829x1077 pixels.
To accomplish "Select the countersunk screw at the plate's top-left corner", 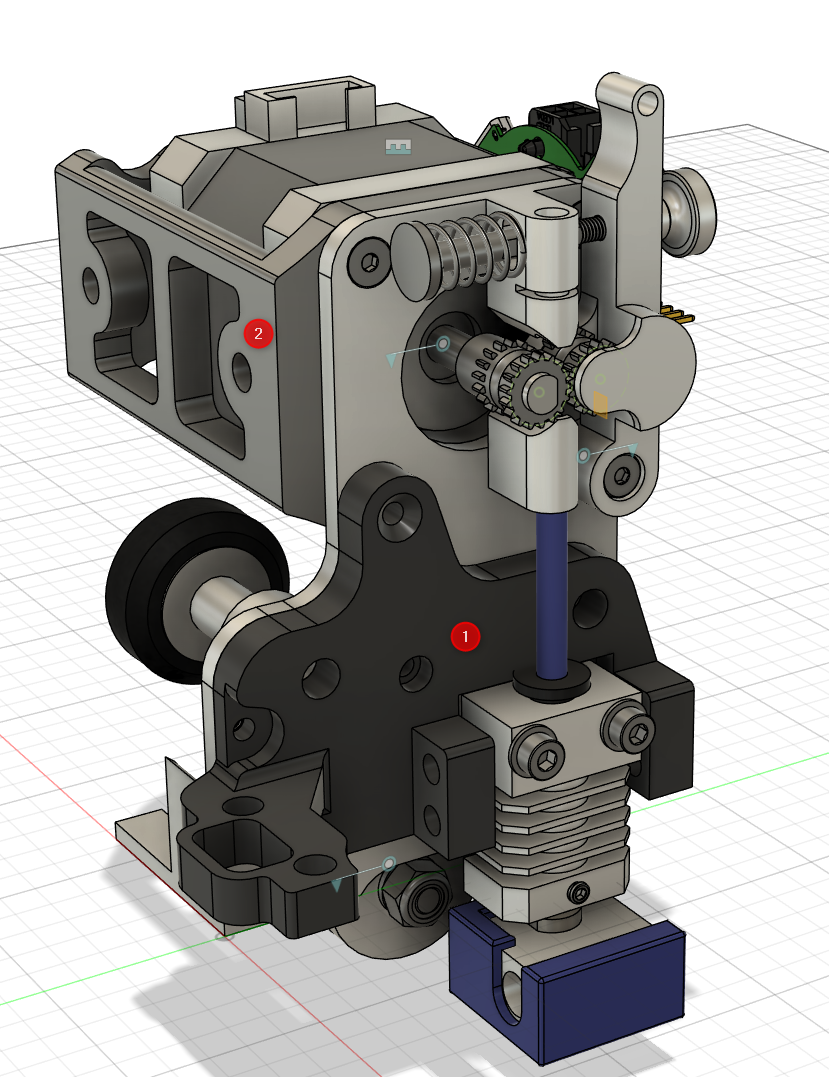I will click(x=370, y=263).
